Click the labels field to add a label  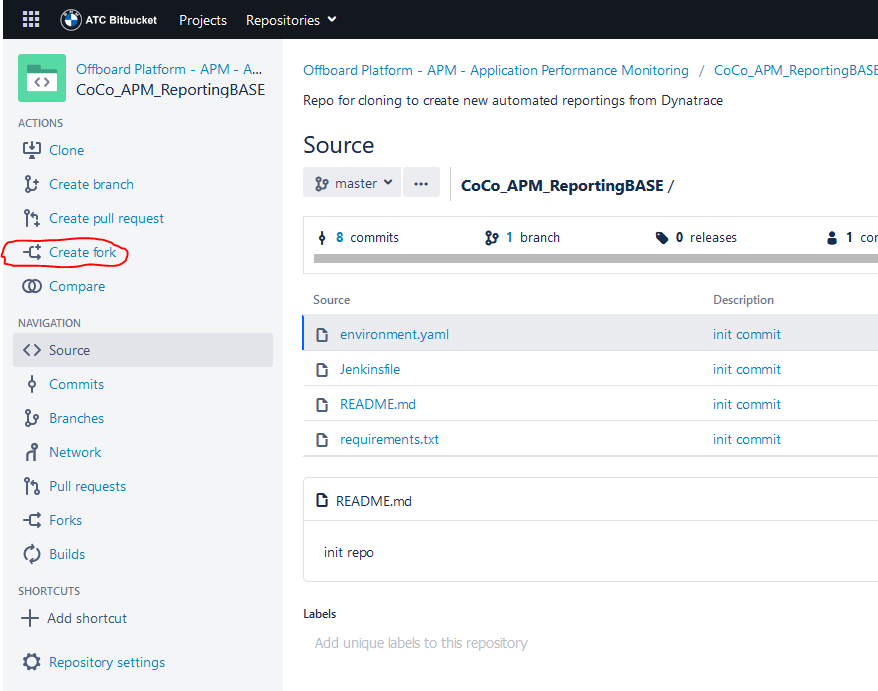[x=421, y=643]
